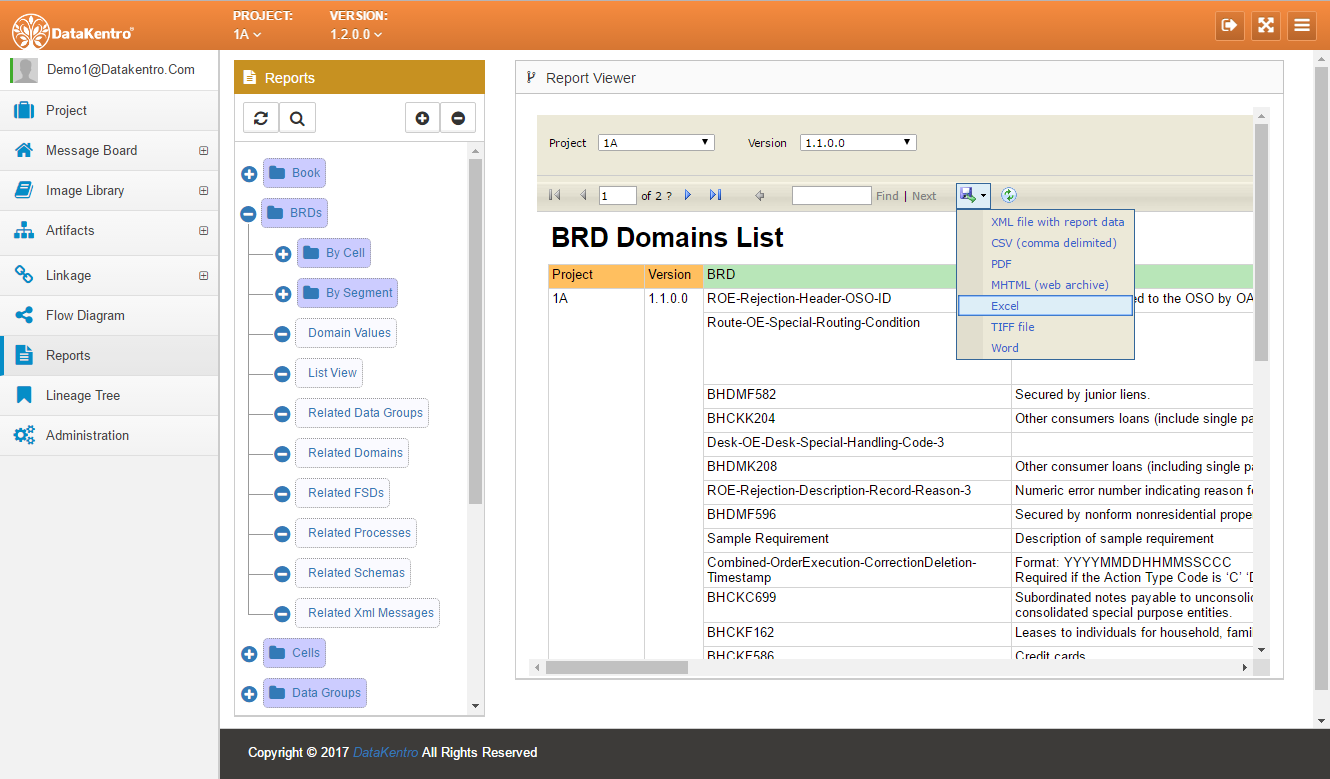Click the Flow Diagram share icon
1330x779 pixels.
tap(24, 315)
